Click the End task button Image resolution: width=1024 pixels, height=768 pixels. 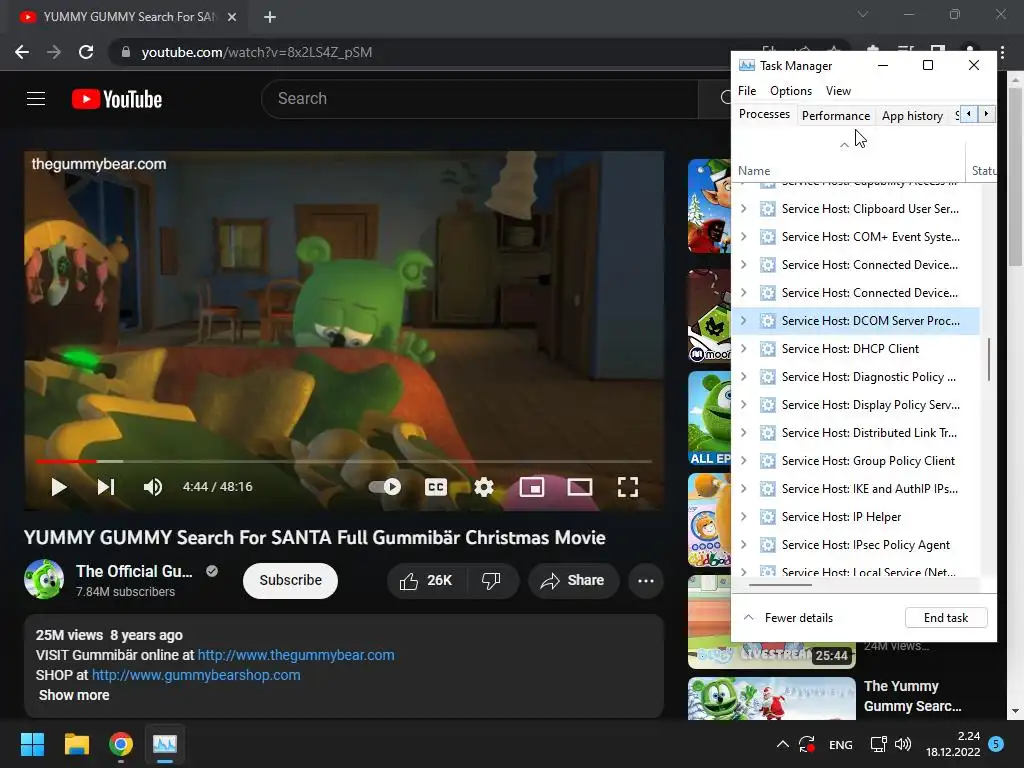tap(946, 618)
